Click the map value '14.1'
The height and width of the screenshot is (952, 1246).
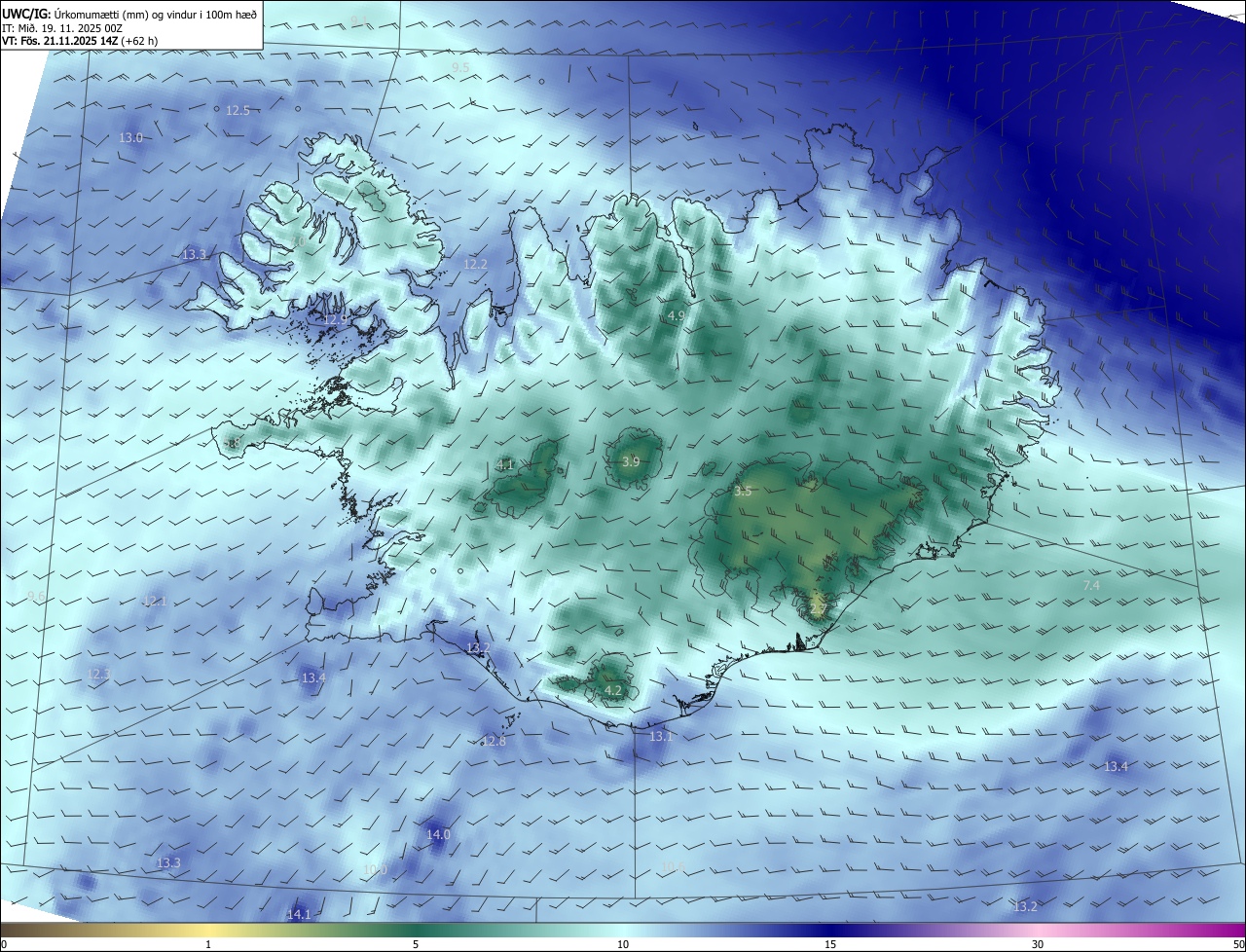[299, 914]
